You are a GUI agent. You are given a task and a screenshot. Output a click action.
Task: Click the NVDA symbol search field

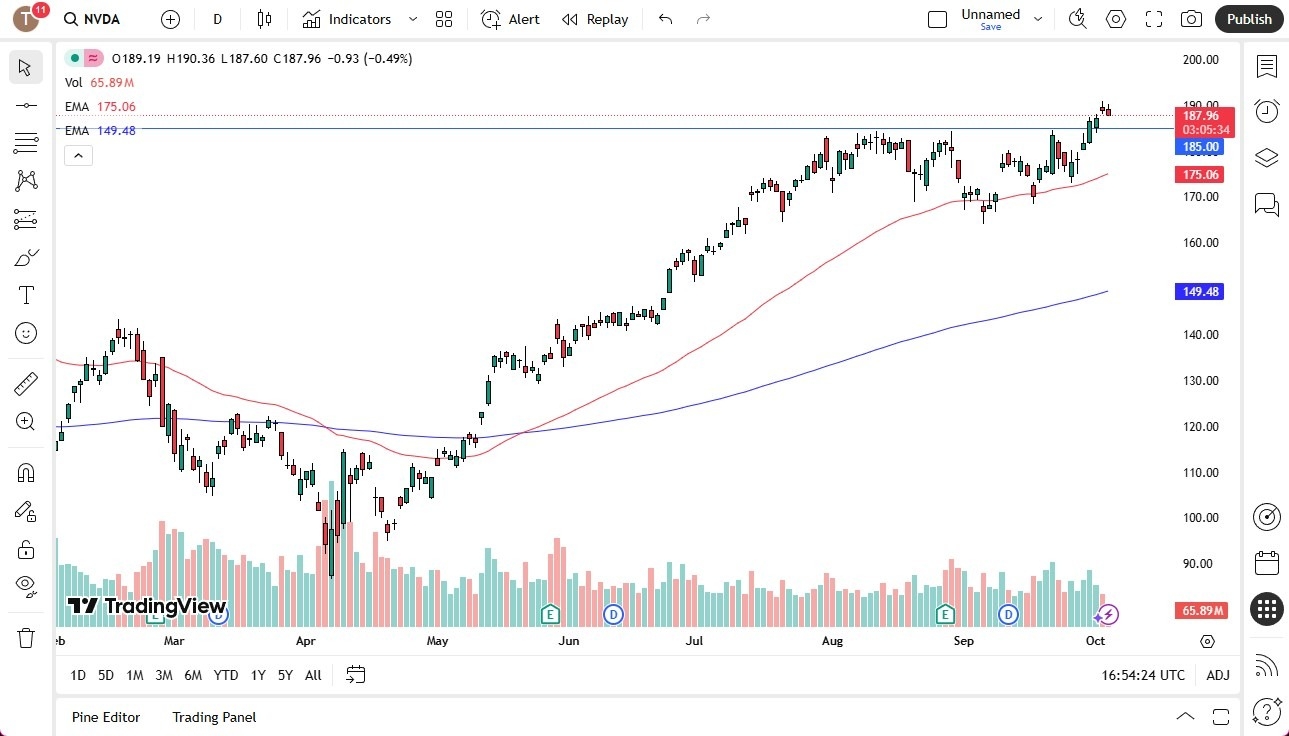point(92,19)
